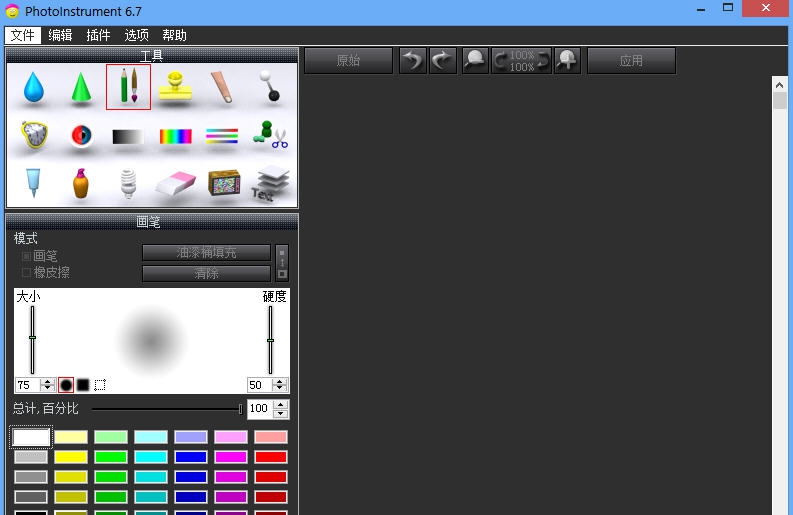Click the Zoom out magnifier
The width and height of the screenshot is (793, 515).
(475, 61)
